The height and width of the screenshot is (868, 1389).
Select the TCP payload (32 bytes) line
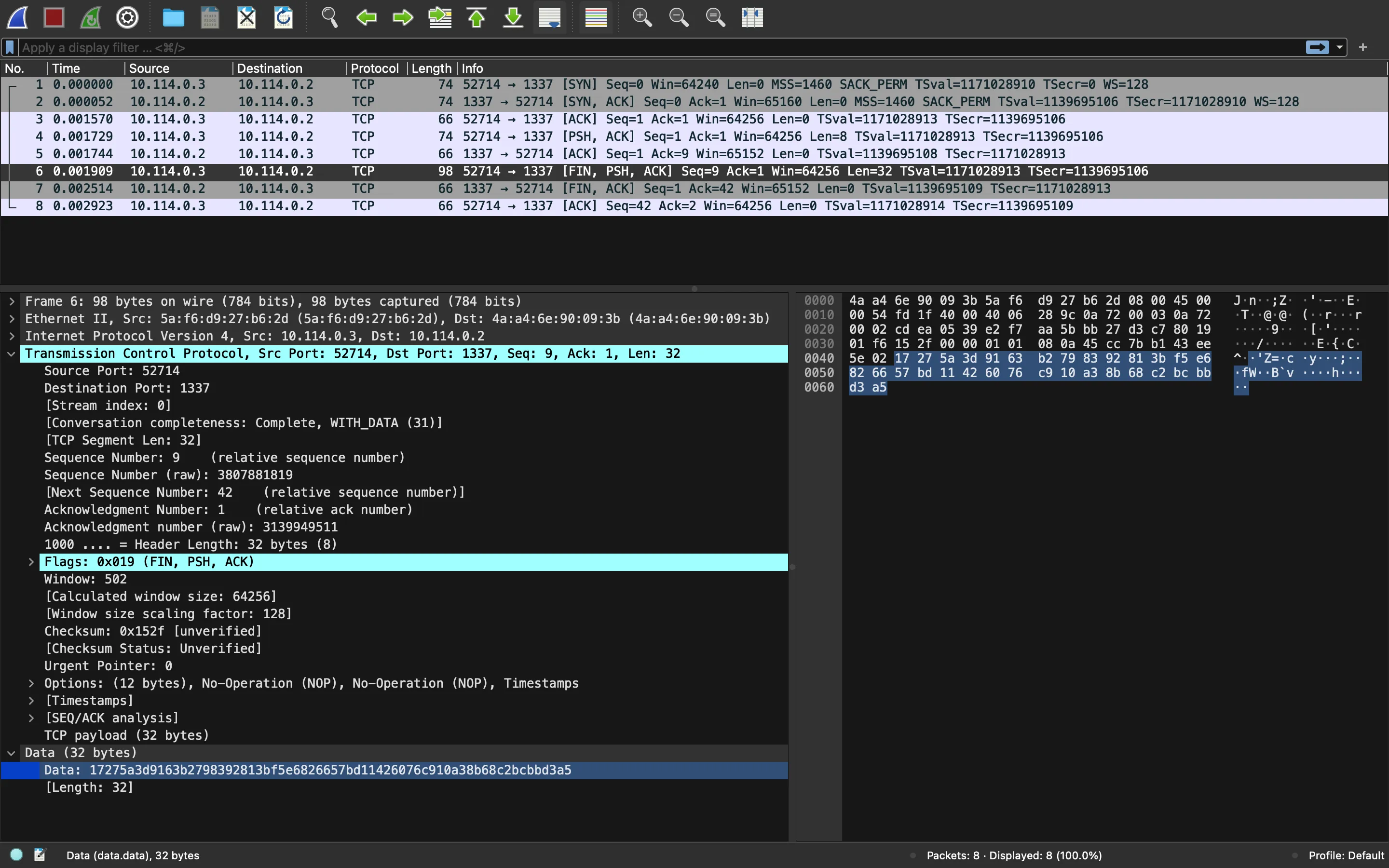[126, 735]
